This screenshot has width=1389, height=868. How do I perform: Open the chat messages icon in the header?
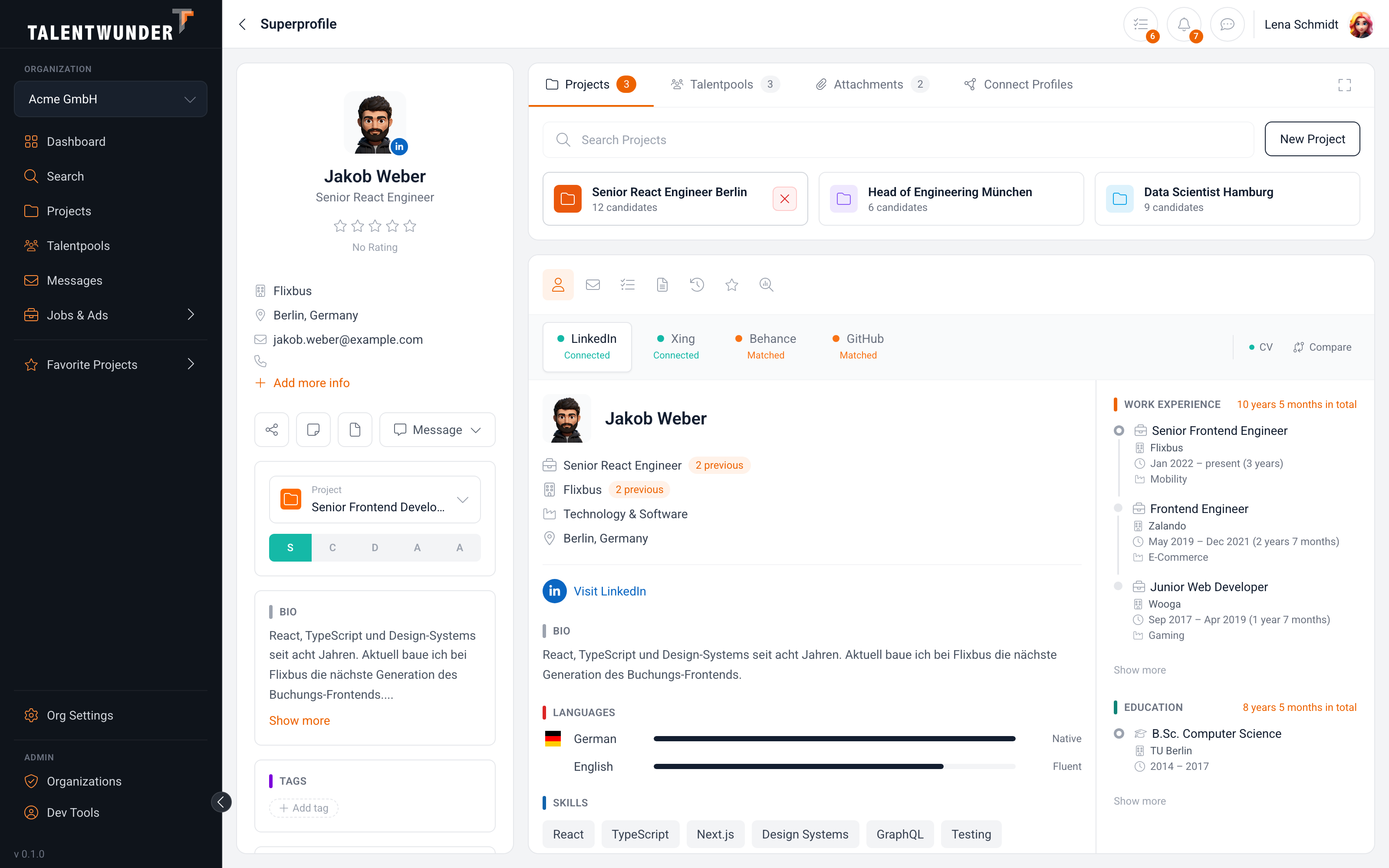(1227, 24)
